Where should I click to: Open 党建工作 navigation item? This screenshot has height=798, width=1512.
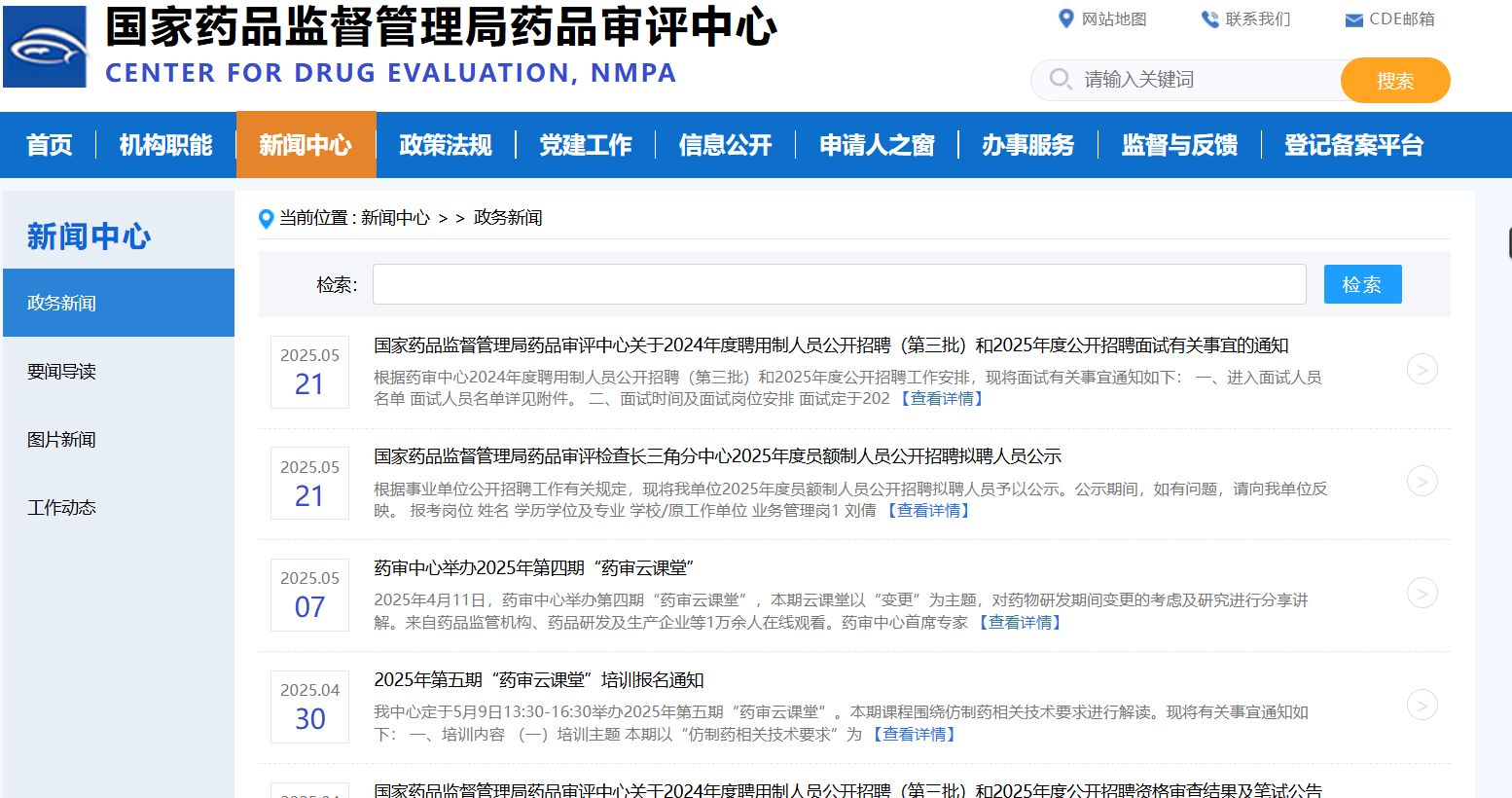(586, 145)
